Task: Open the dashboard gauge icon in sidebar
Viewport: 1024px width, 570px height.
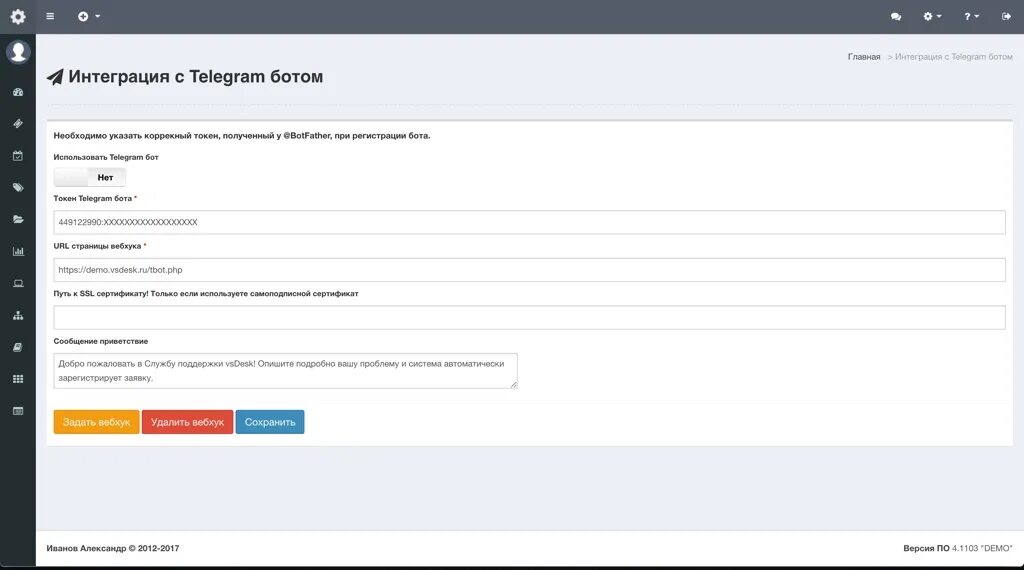Action: (x=18, y=92)
